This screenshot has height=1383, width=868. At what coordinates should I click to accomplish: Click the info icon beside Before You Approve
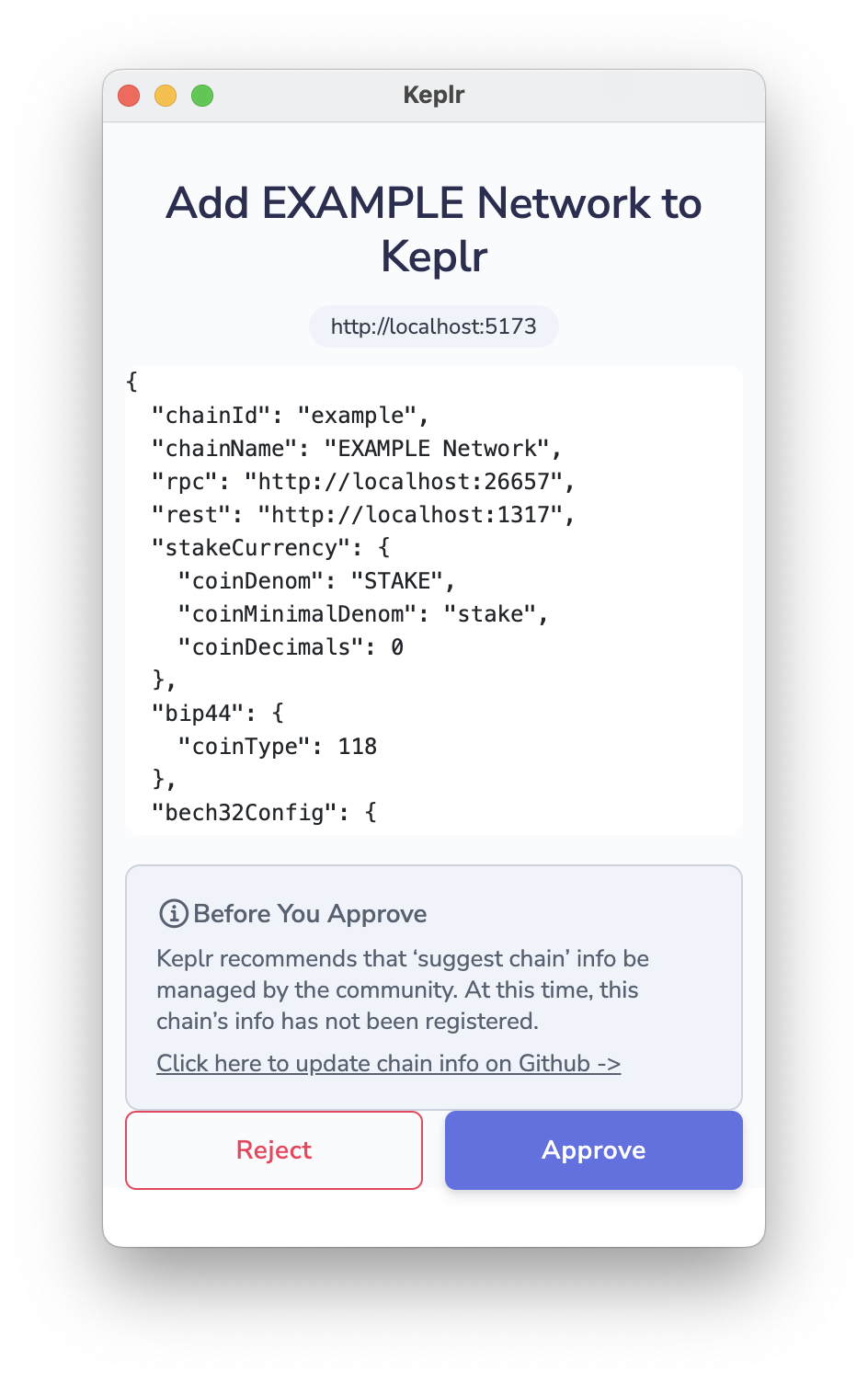173,913
